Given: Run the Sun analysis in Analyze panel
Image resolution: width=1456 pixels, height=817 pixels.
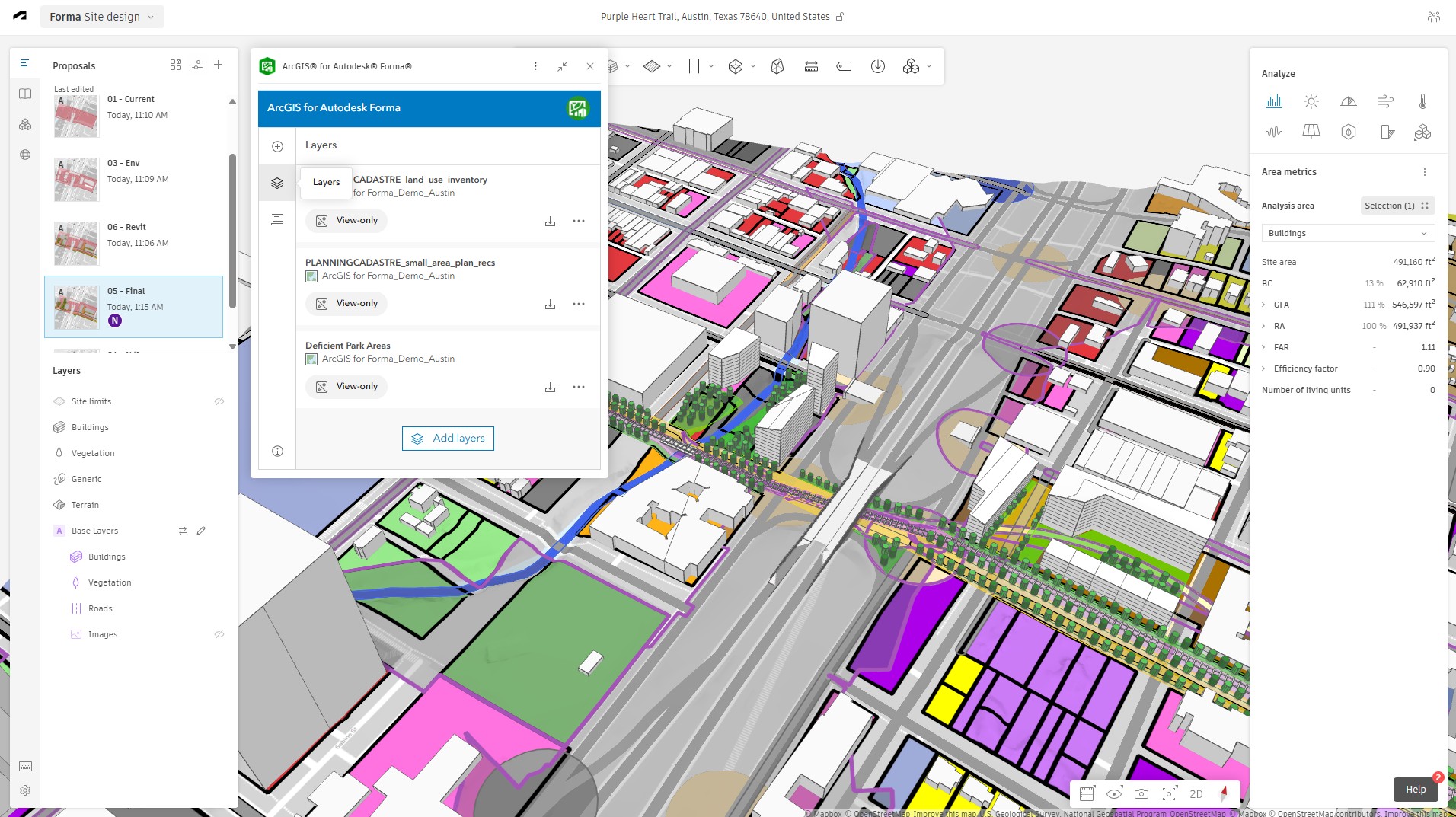Looking at the screenshot, I should coord(1311,101).
